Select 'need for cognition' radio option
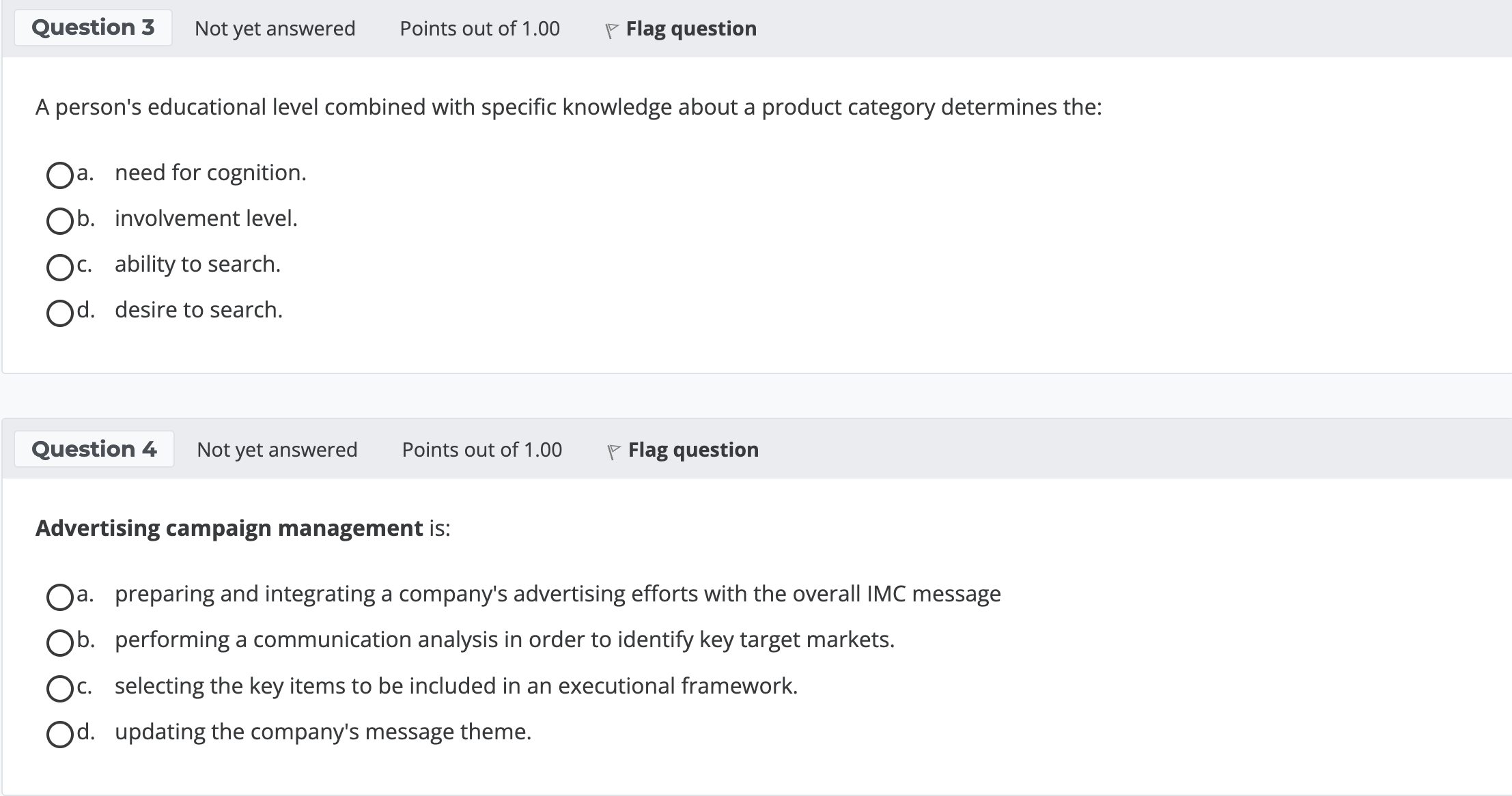This screenshot has height=796, width=1512. (x=59, y=175)
